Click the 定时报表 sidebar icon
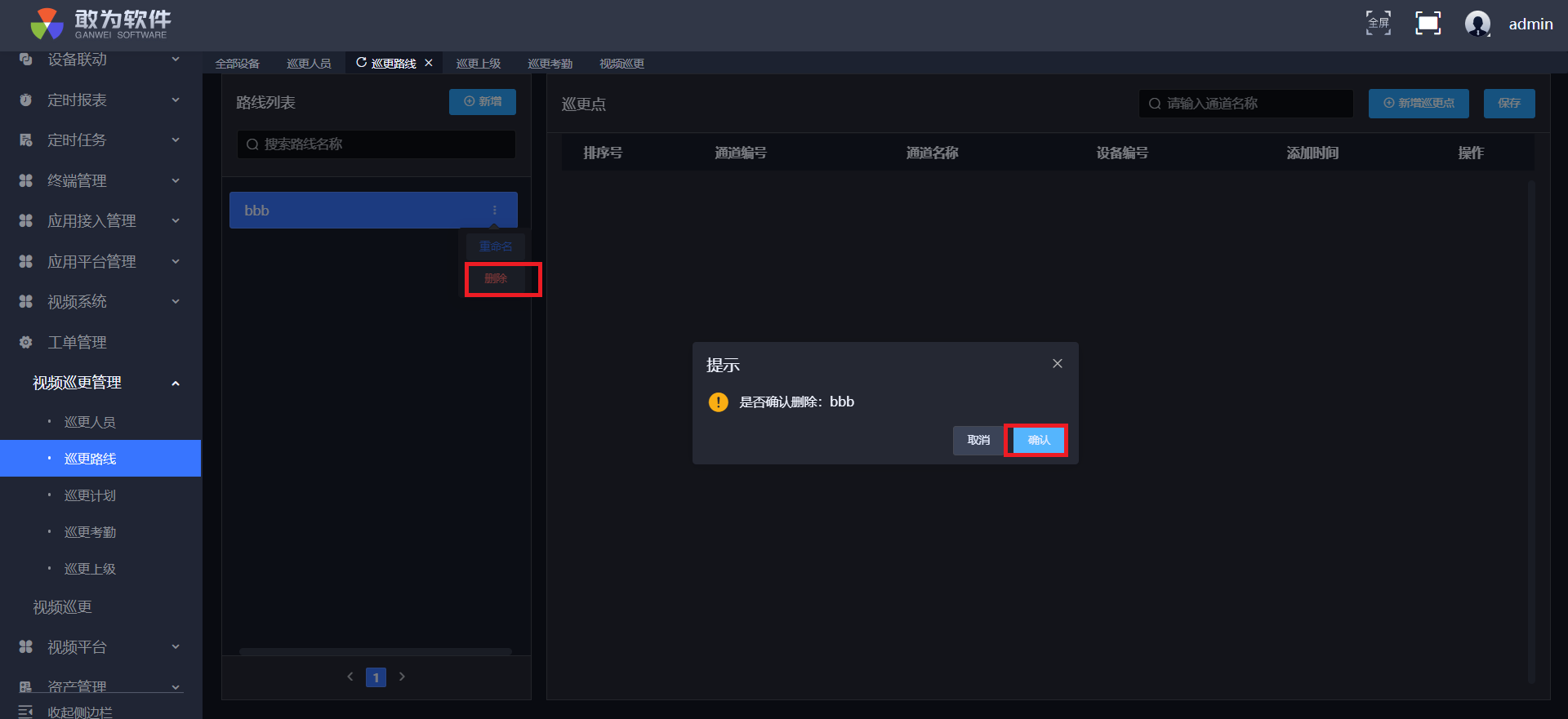The width and height of the screenshot is (1568, 719). point(26,100)
